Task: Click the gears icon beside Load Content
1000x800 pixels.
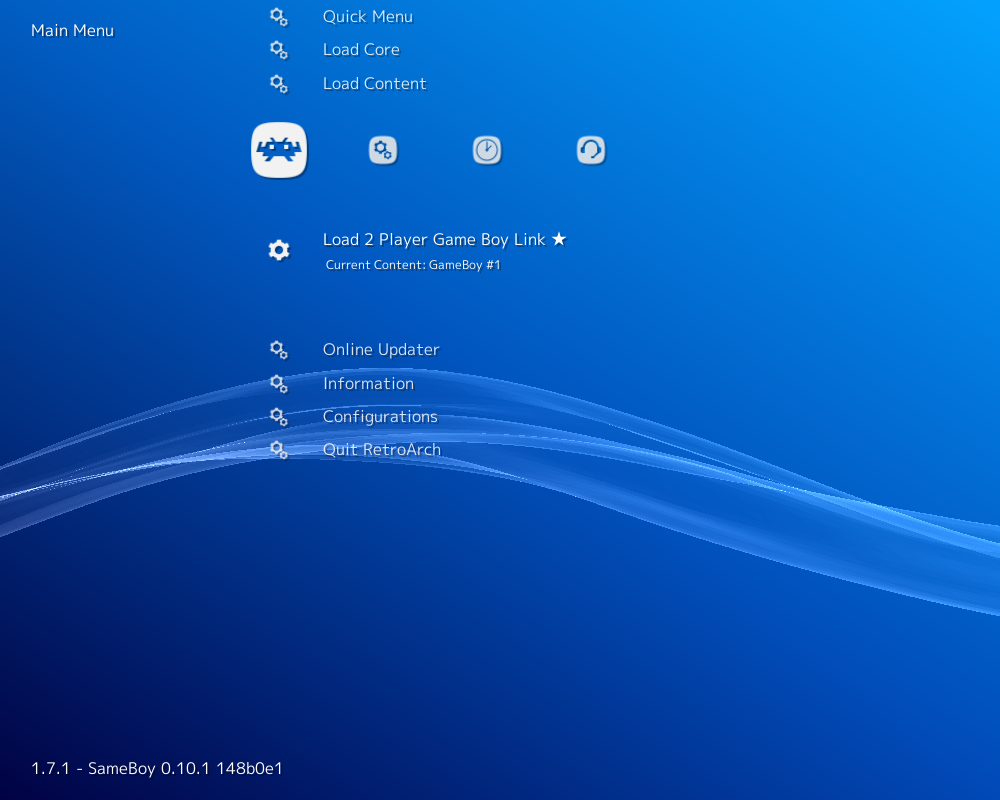Action: 279,84
